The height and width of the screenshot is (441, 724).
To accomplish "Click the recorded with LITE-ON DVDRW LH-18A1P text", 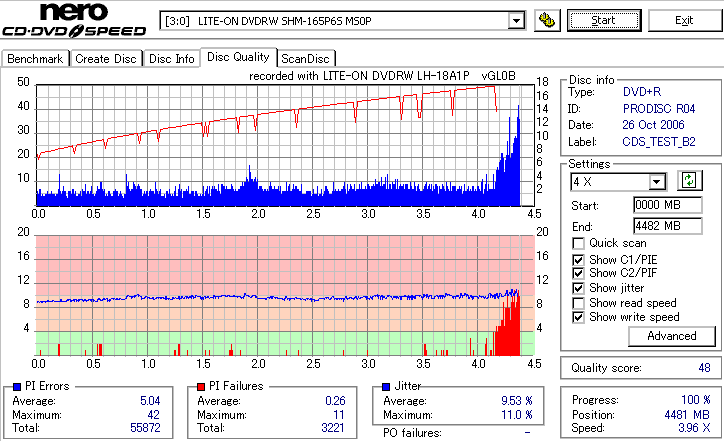I will [x=359, y=76].
